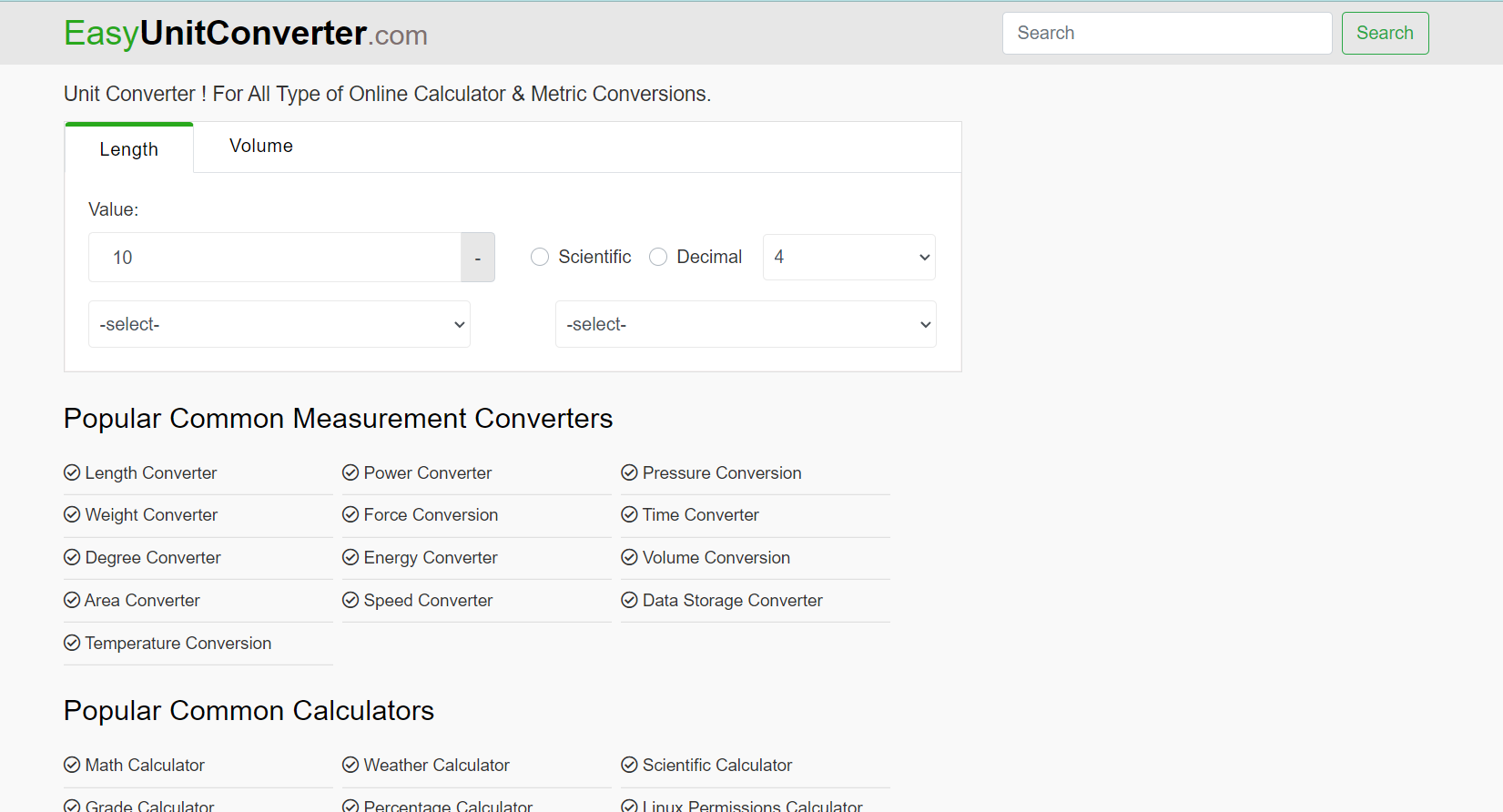Click the check icon beside Energy Converter
Viewport: 1503px width, 812px height.
pyautogui.click(x=350, y=557)
